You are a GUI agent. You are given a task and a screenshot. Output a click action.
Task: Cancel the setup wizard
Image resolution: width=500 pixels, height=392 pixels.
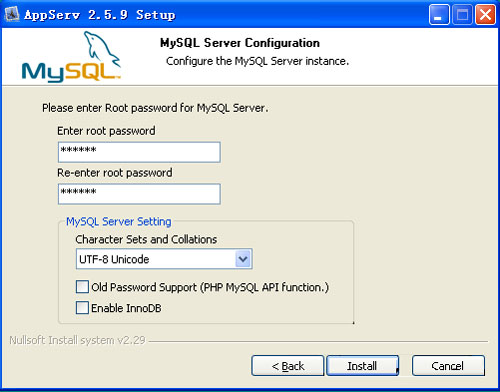448,366
